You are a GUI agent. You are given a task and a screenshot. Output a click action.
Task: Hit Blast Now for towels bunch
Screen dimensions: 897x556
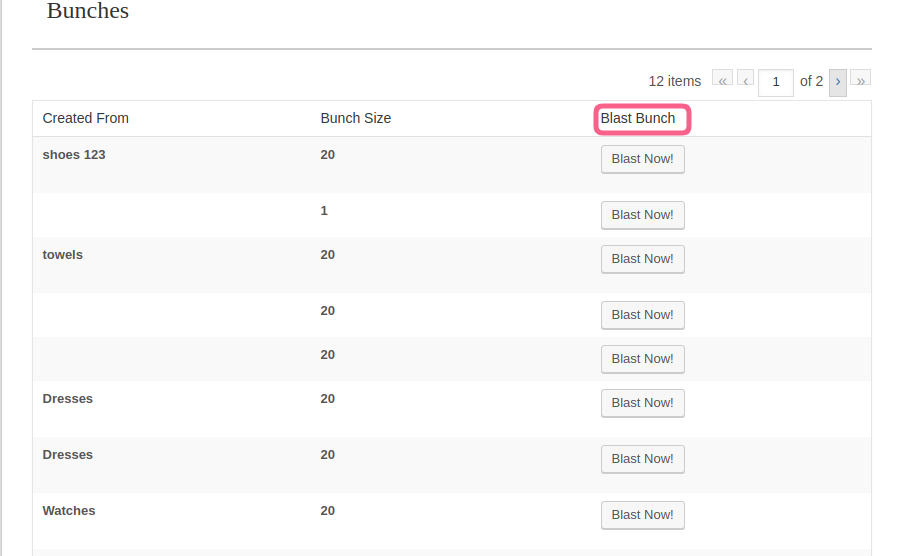(642, 259)
